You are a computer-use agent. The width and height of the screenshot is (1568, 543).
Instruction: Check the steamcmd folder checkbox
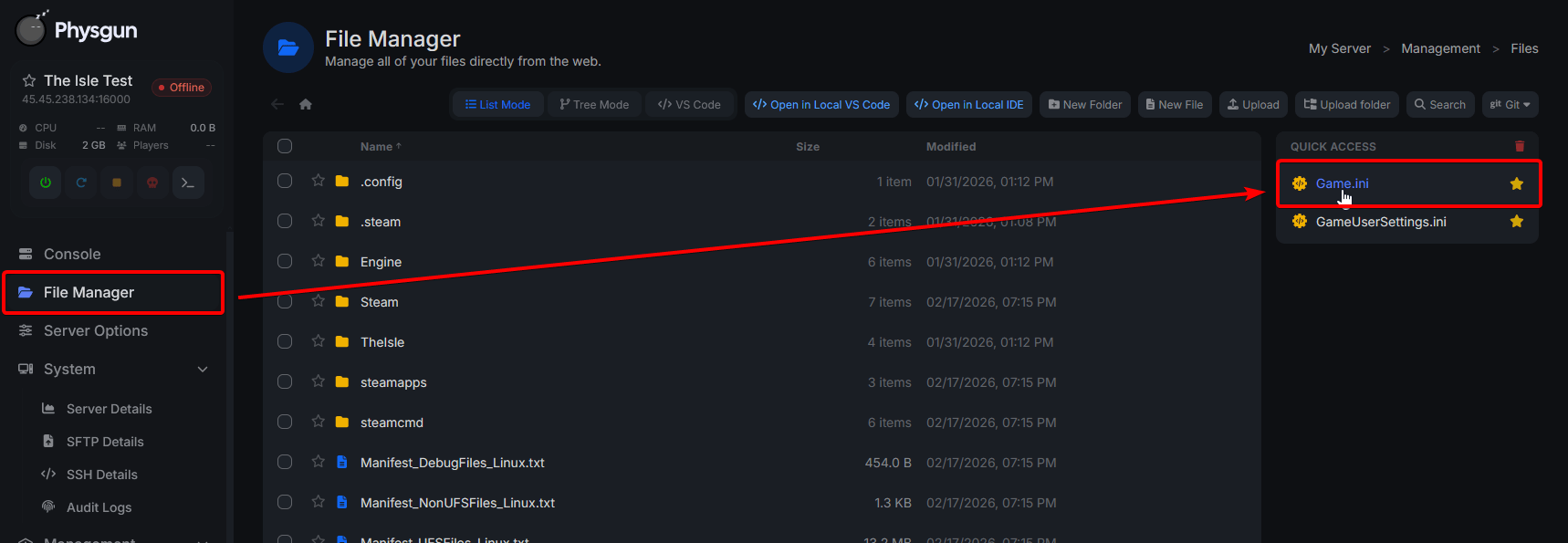(285, 422)
